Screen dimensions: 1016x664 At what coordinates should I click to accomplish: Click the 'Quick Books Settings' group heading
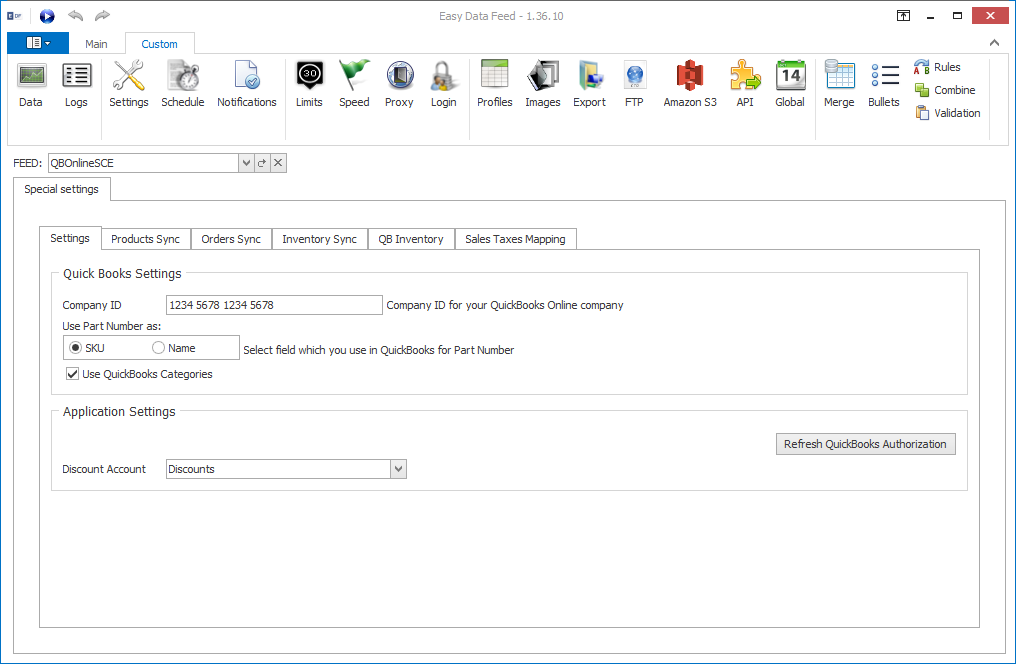(122, 273)
